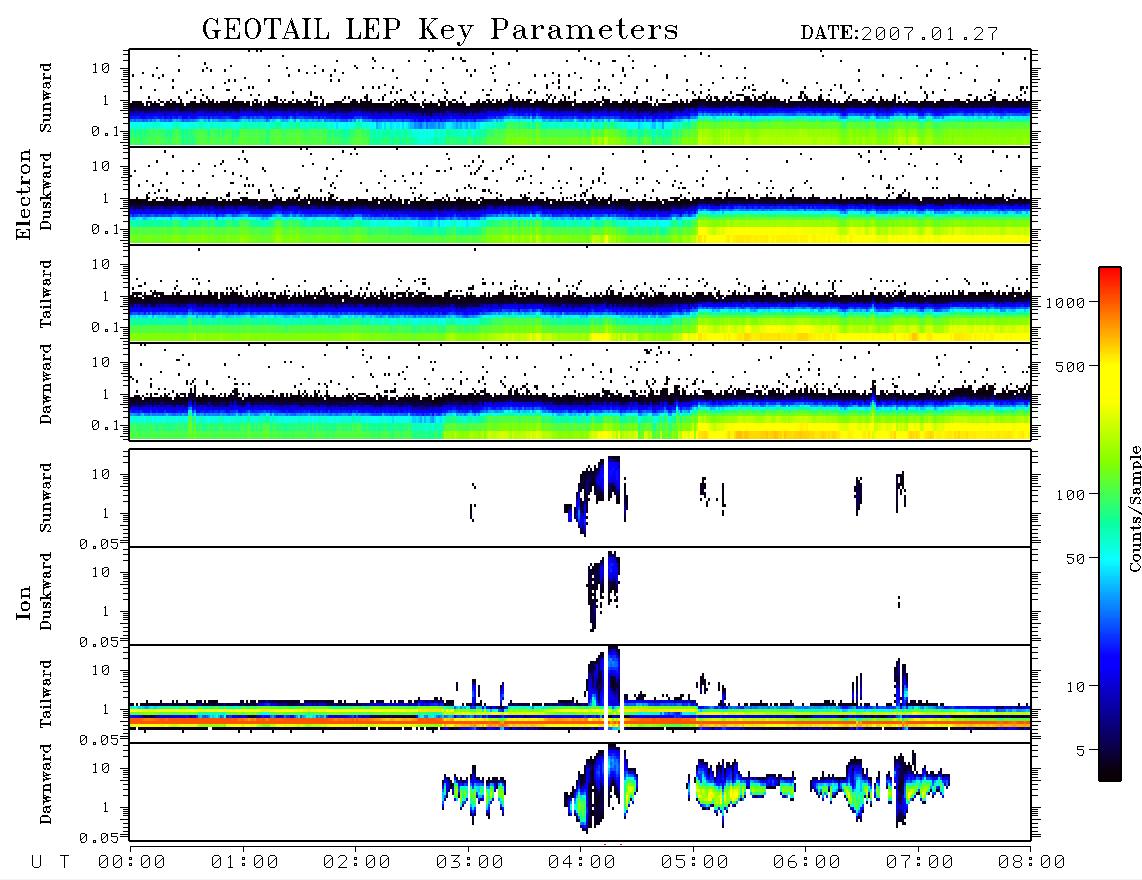Select the Electron "Duskward" axis label
1142x880 pixels.
[x=46, y=191]
